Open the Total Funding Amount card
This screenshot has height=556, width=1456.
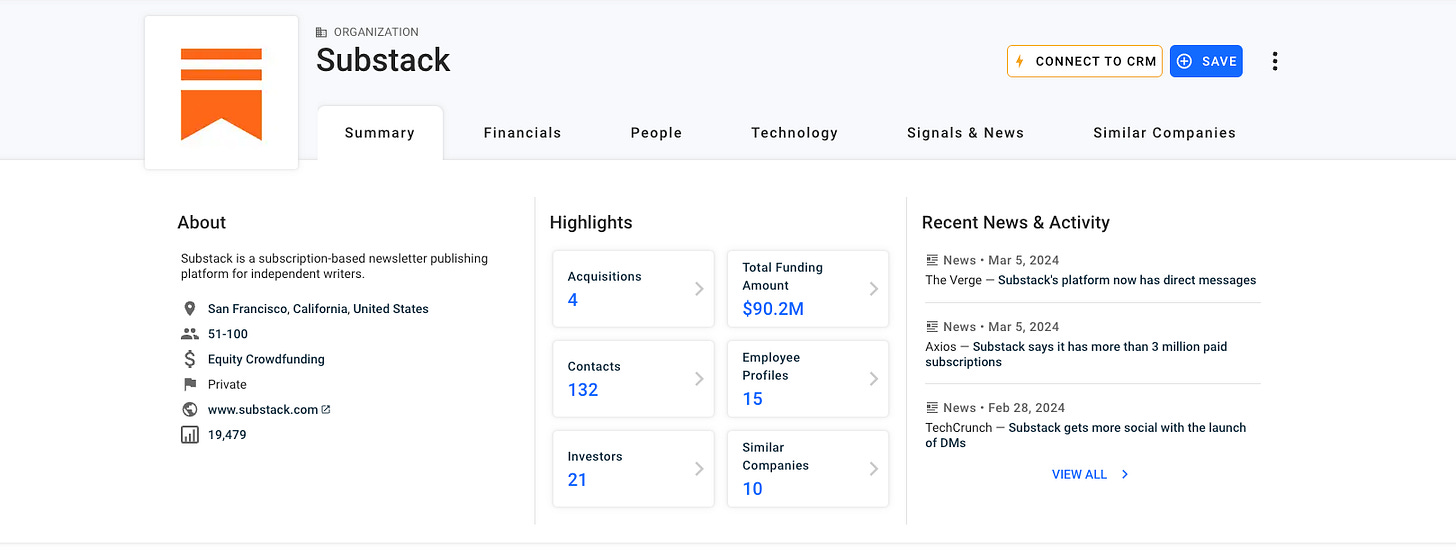click(808, 289)
